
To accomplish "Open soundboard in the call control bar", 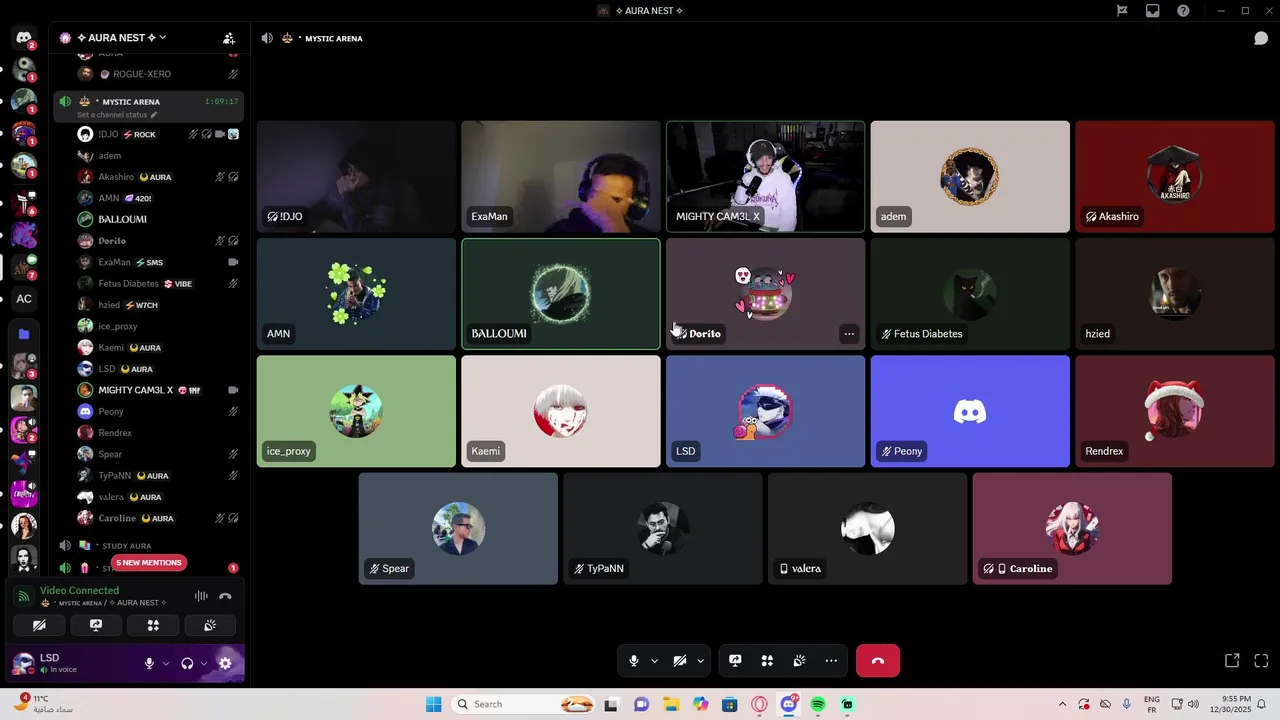I will coord(799,661).
